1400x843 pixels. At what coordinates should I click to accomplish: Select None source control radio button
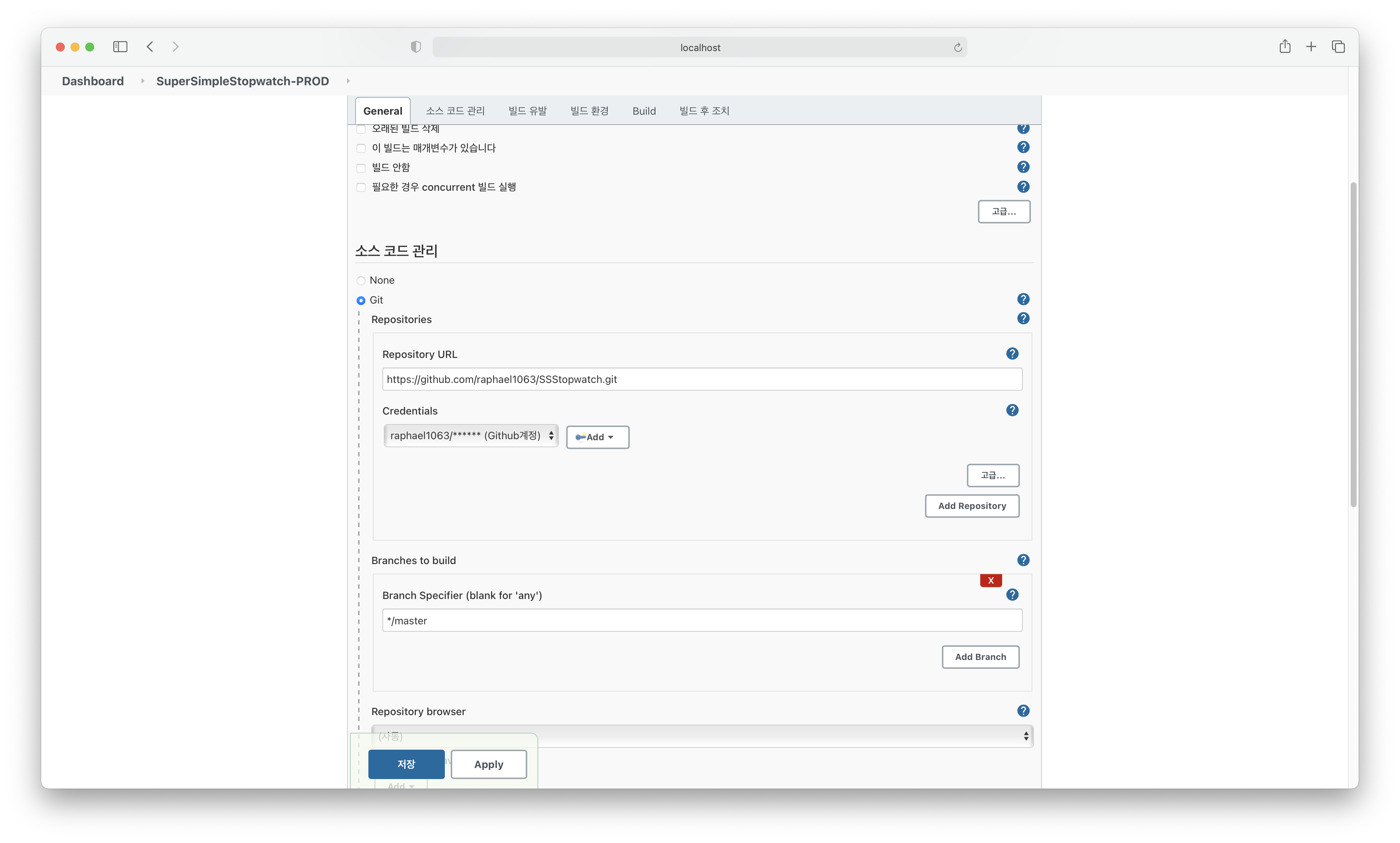click(361, 281)
